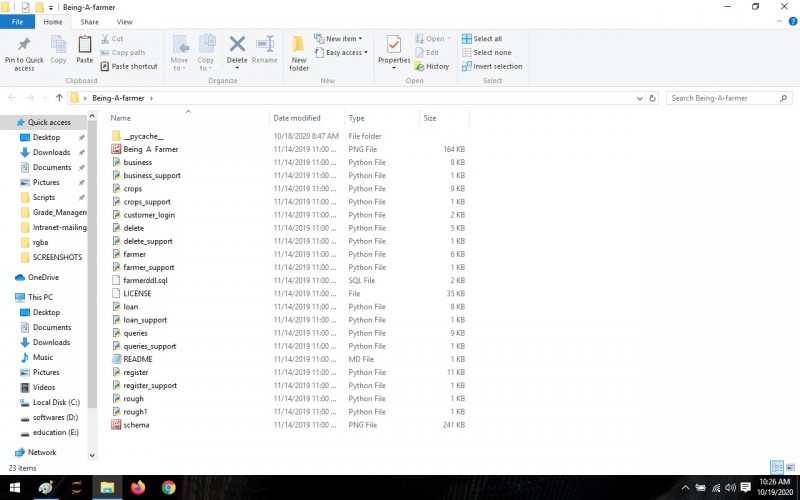
Task: Click the search magnifier icon
Action: tap(783, 98)
